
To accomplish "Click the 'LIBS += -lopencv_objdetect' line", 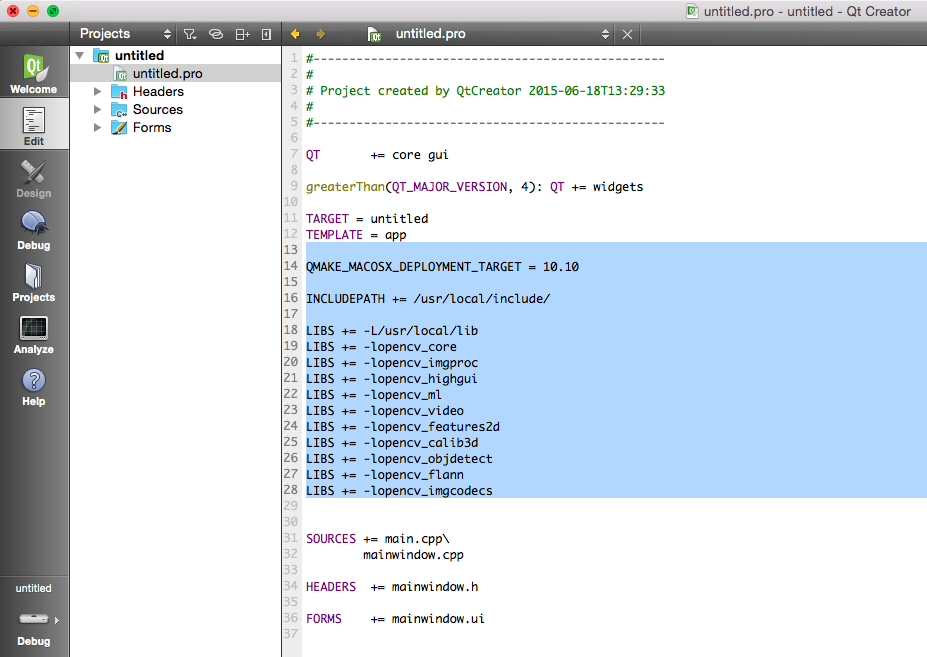I will [399, 459].
